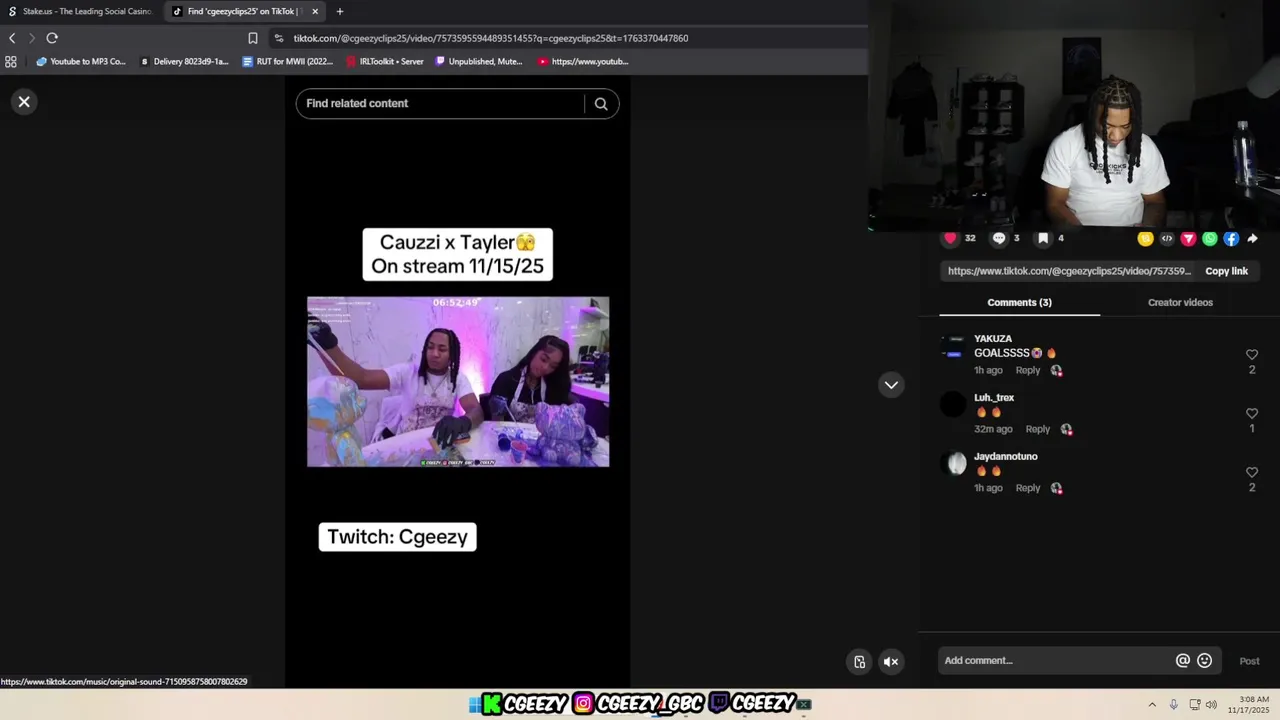Close the TikTok video viewer with X
Viewport: 1280px width, 720px height.
coord(24,102)
